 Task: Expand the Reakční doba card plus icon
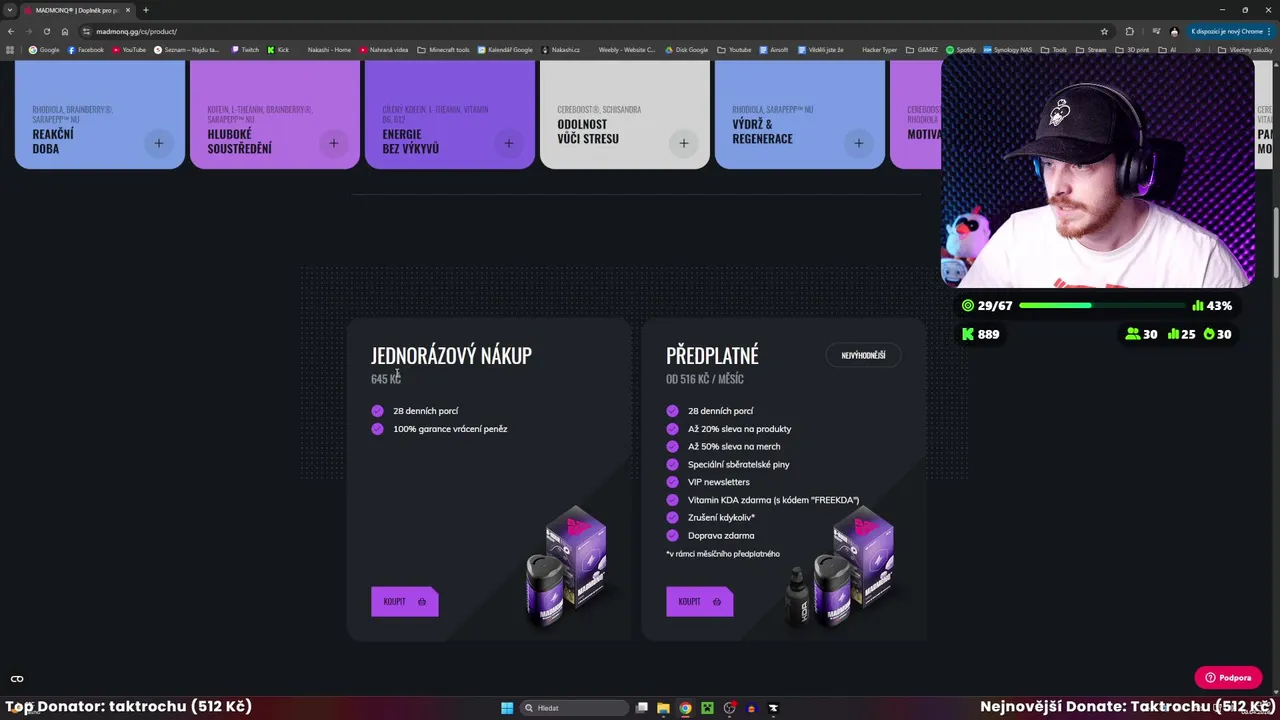(x=159, y=143)
